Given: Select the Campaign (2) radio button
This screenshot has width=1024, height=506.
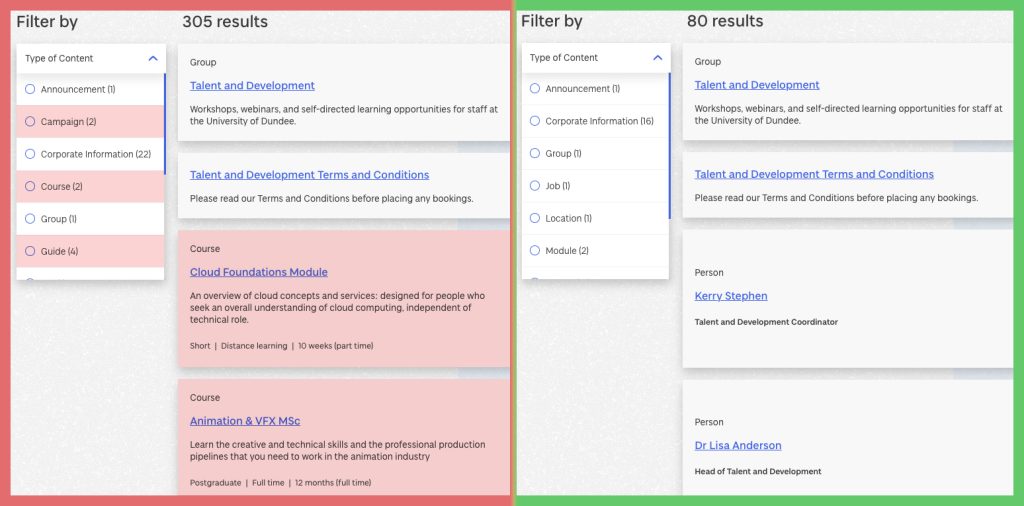Looking at the screenshot, I should (x=31, y=122).
